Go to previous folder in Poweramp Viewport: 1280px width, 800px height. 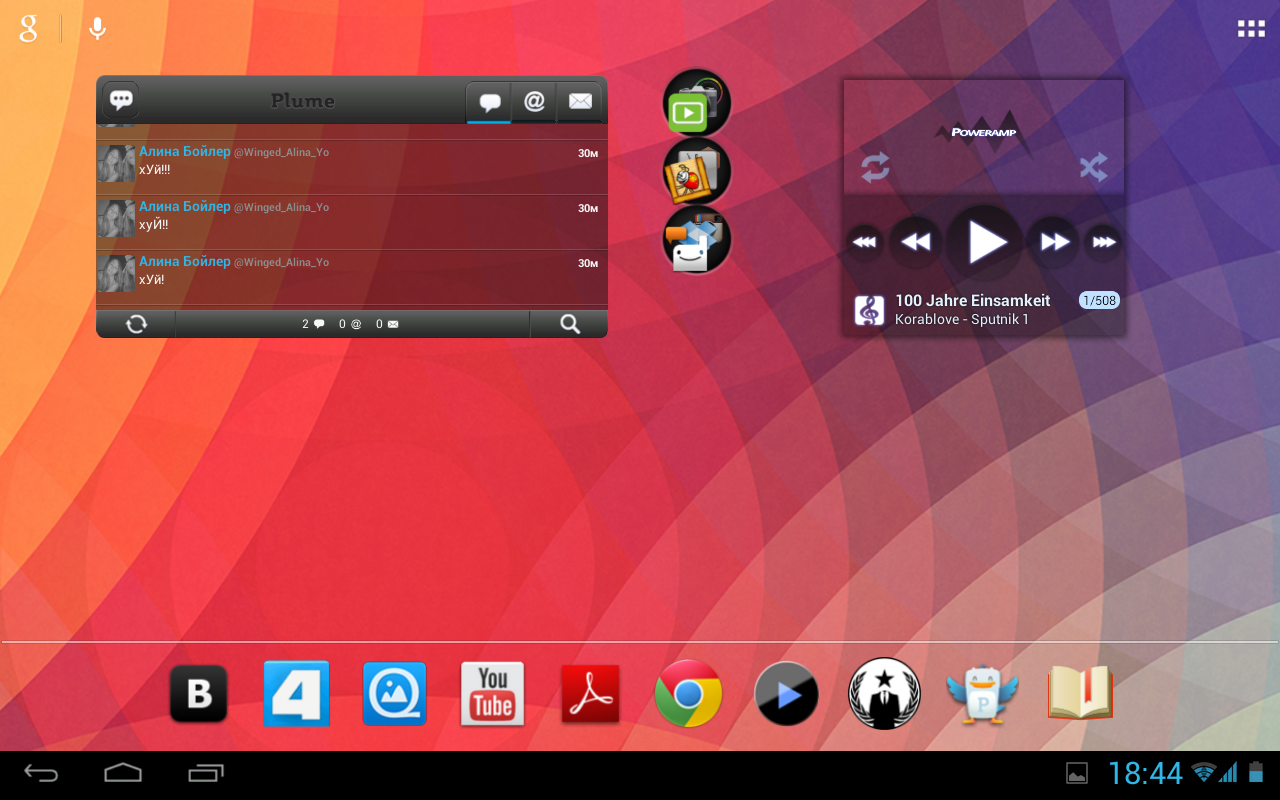[x=865, y=242]
